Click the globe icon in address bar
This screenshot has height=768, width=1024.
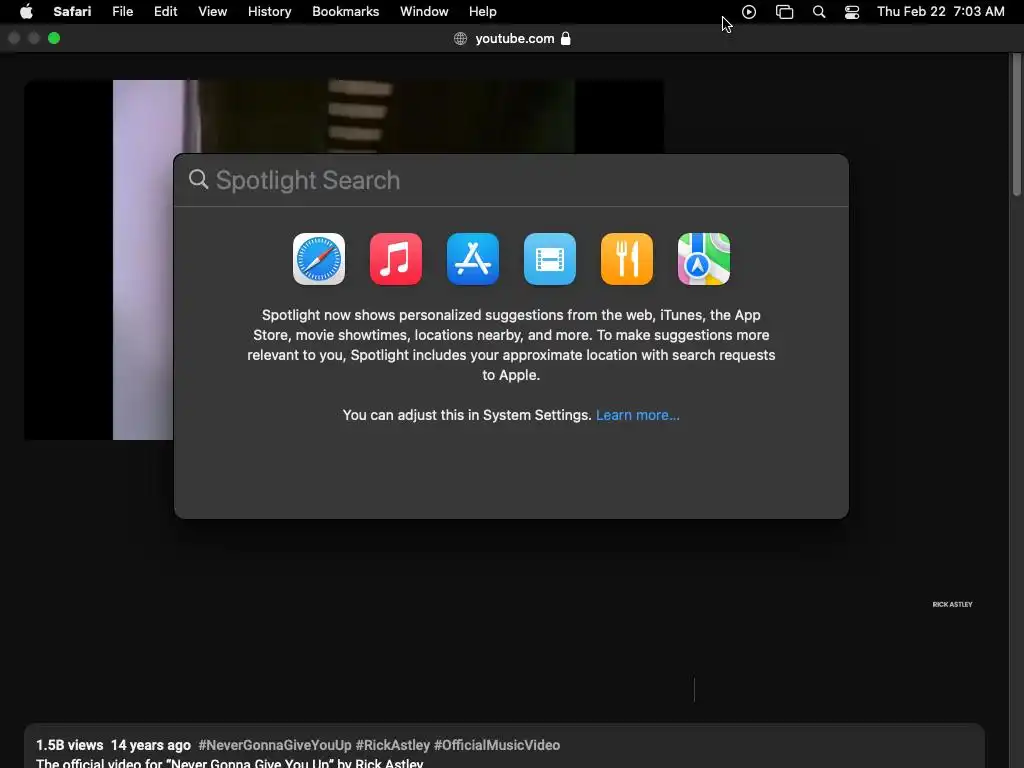[x=460, y=39]
